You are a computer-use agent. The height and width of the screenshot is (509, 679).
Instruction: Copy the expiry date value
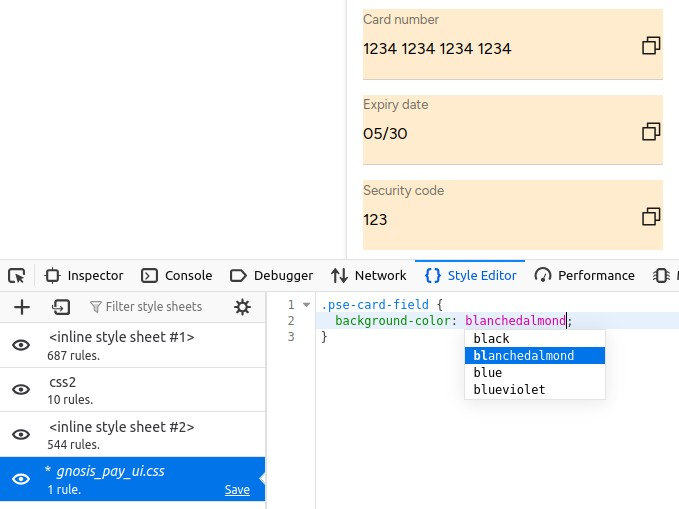pos(651,131)
